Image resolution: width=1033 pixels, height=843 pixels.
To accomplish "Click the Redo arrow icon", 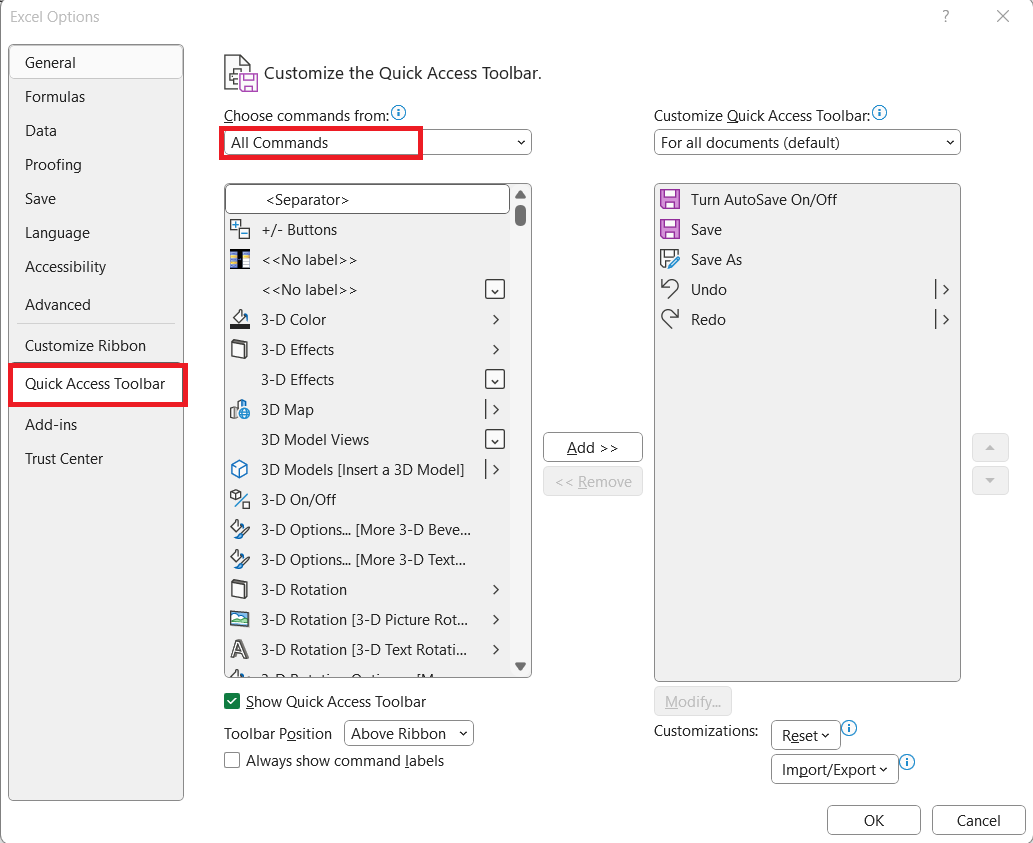I will [x=670, y=319].
